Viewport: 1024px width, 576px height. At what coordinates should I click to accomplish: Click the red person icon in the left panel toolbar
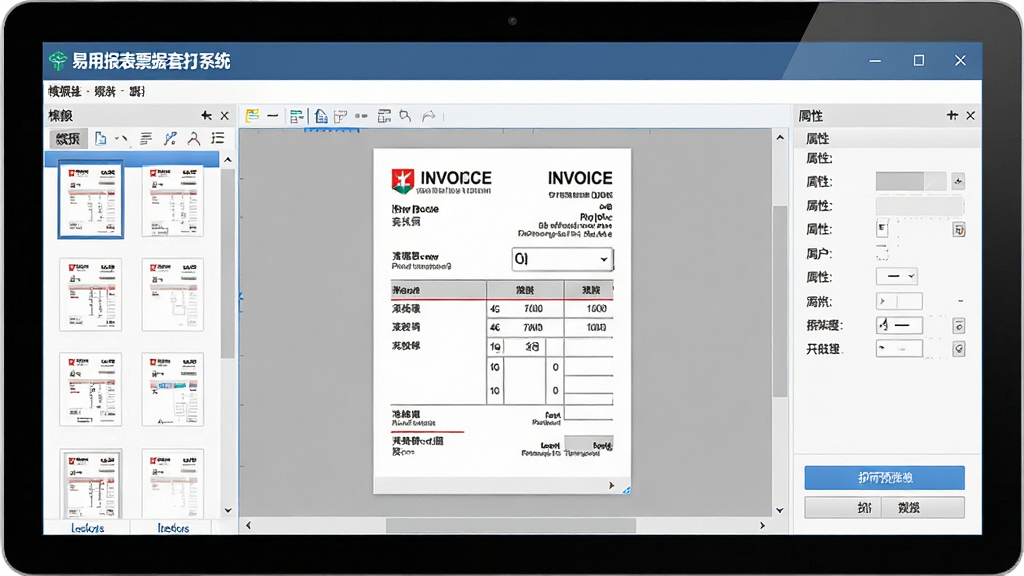193,138
